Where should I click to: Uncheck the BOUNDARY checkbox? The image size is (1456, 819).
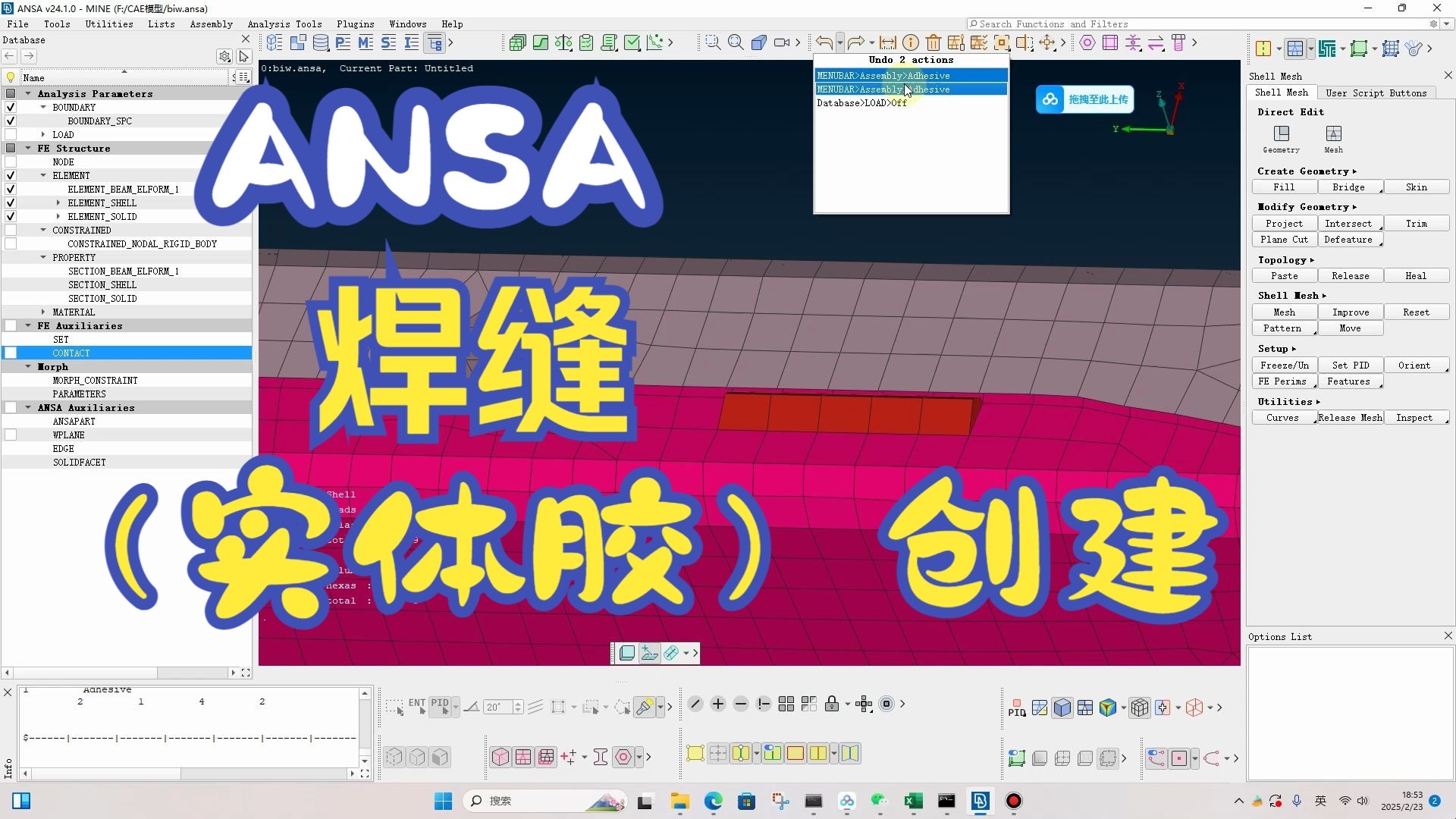point(11,108)
